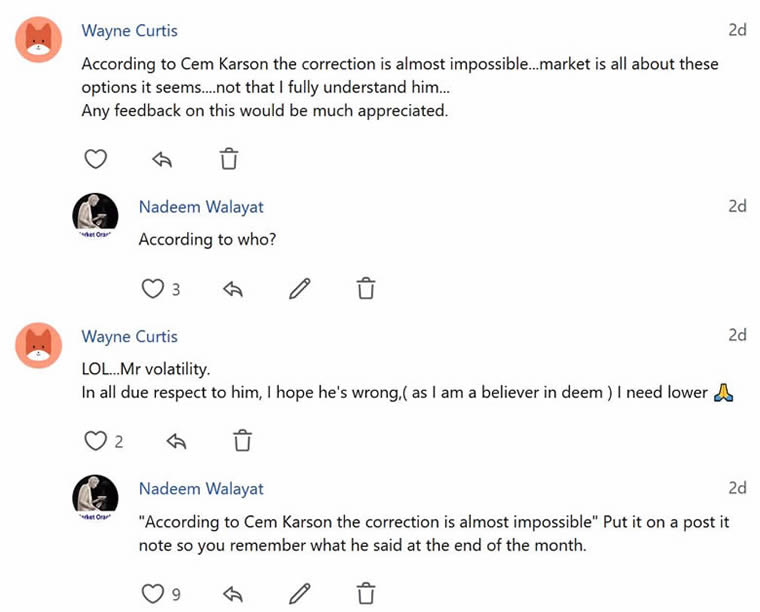This screenshot has width=760, height=612.
Task: Like the "LOL...Mr volatility" comment
Action: pos(95,441)
